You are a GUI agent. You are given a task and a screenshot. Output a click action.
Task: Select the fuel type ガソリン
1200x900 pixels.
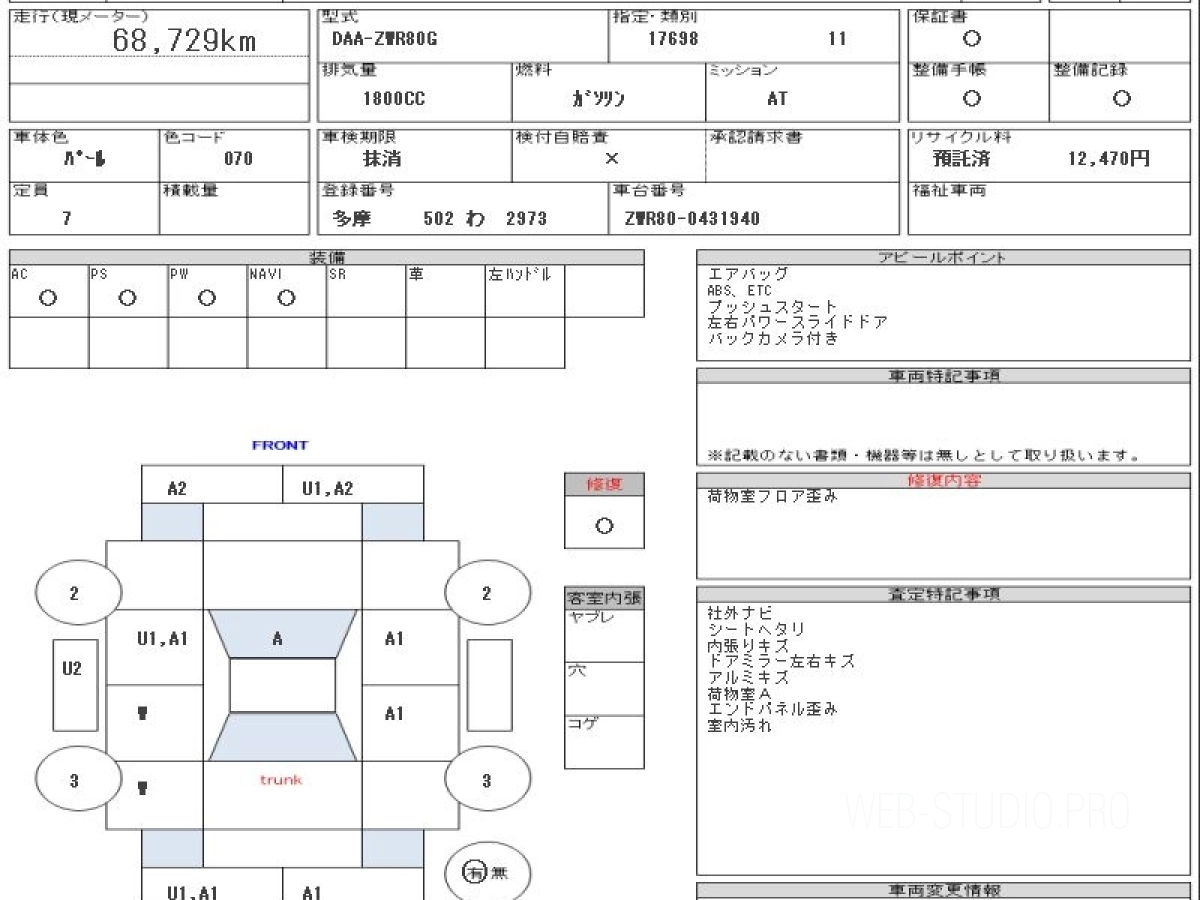click(x=598, y=99)
